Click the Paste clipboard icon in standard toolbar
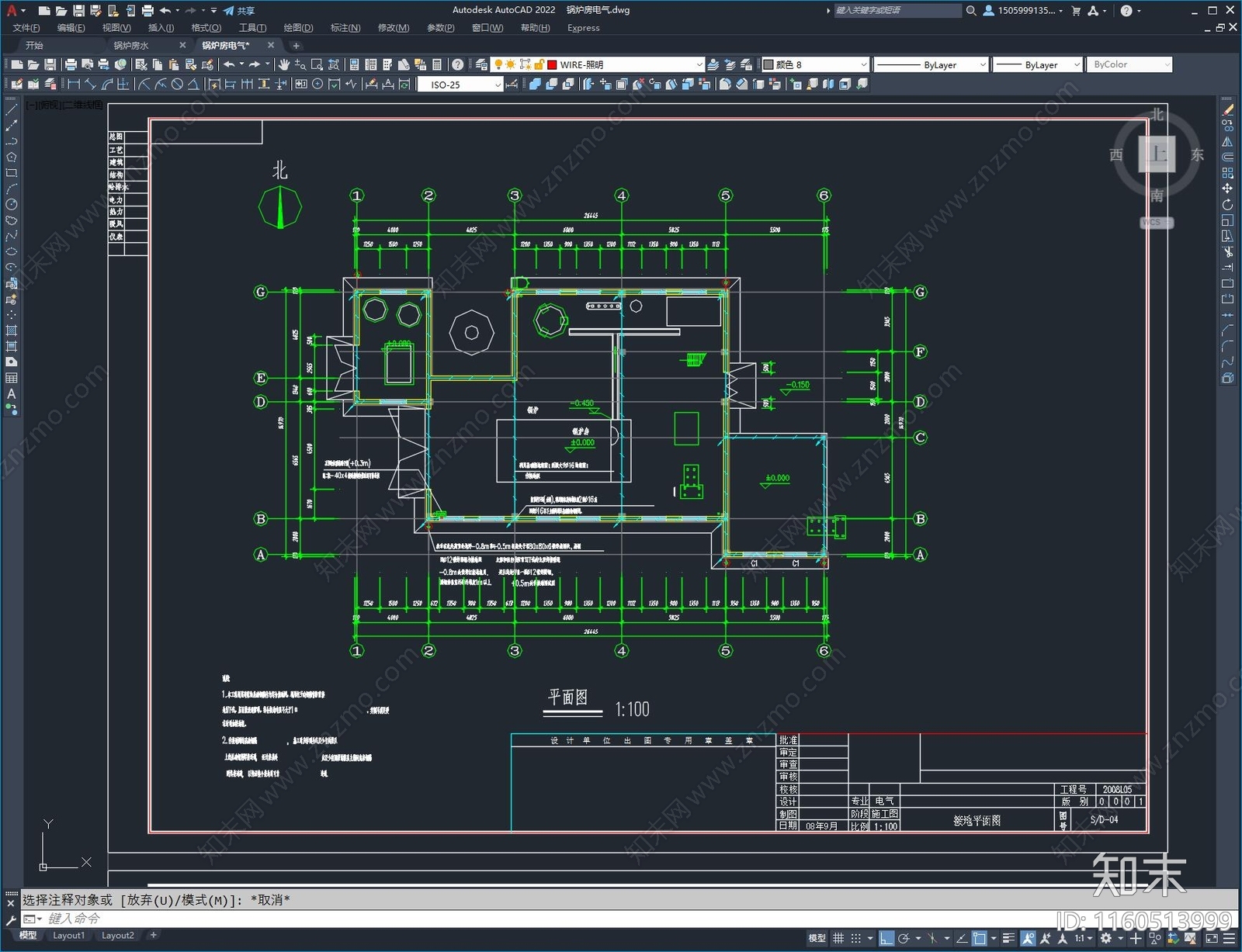Image resolution: width=1242 pixels, height=952 pixels. coord(174,64)
